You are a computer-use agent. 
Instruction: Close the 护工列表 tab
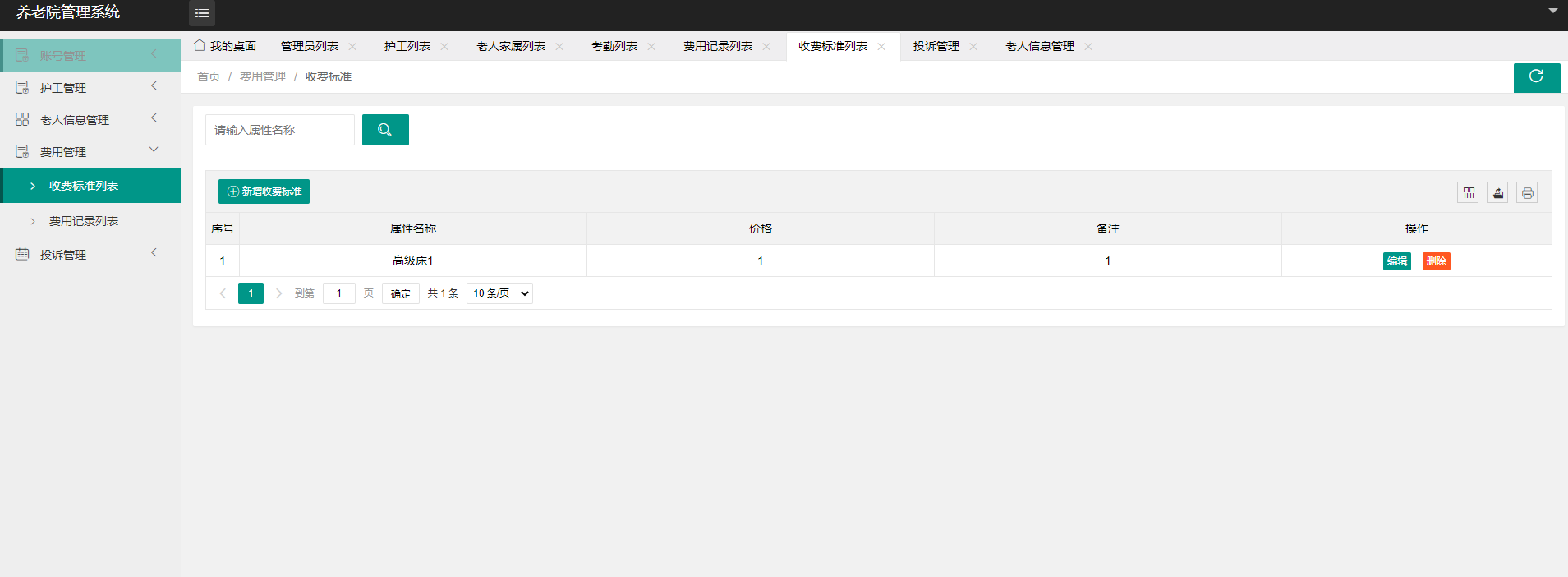tap(444, 47)
